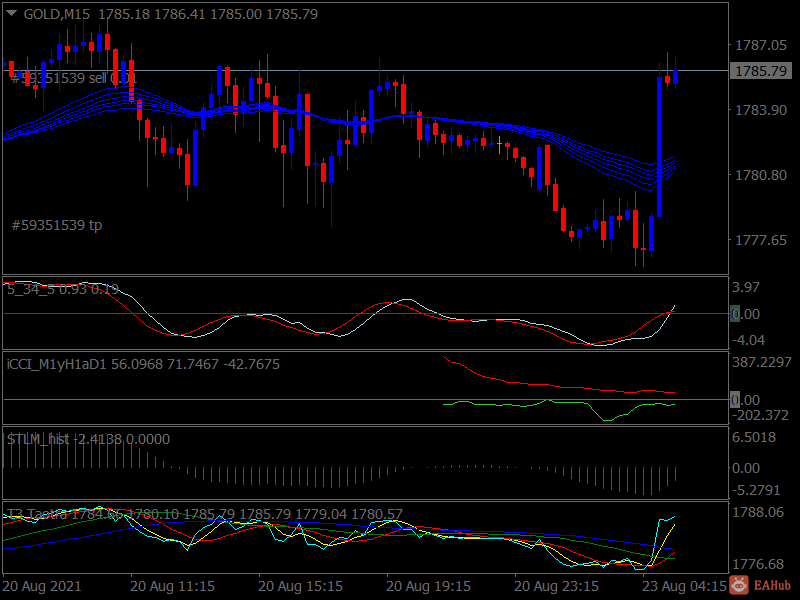Click the GOLD,M15 symbol title text

[x=57, y=14]
